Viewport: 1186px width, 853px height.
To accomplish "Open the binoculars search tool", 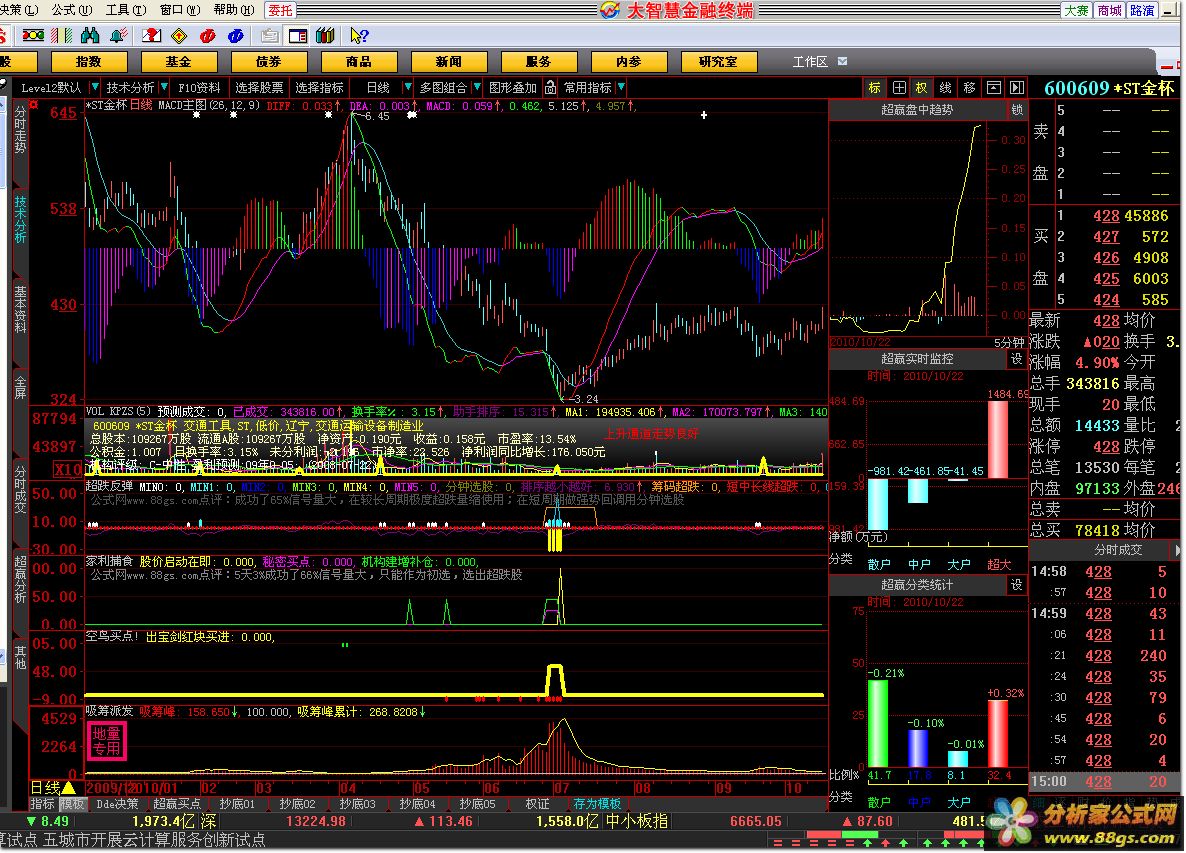I will pos(90,36).
